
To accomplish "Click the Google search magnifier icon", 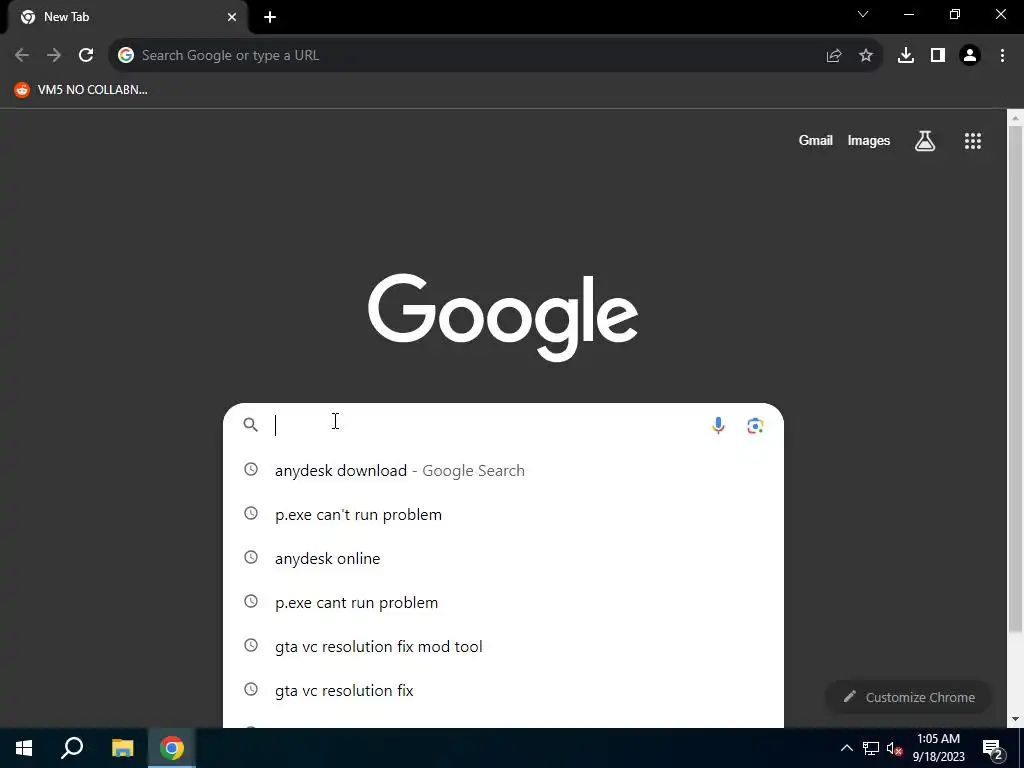I will 250,424.
